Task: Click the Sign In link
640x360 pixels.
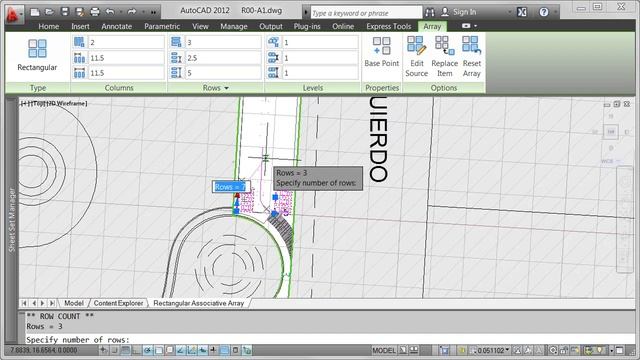Action: (x=464, y=12)
